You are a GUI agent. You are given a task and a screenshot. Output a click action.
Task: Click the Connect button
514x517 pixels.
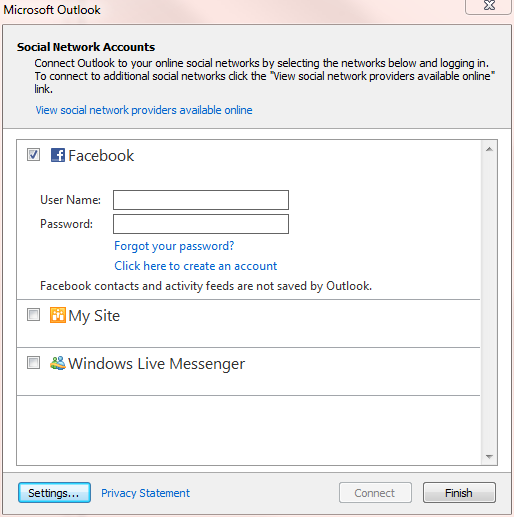[375, 493]
